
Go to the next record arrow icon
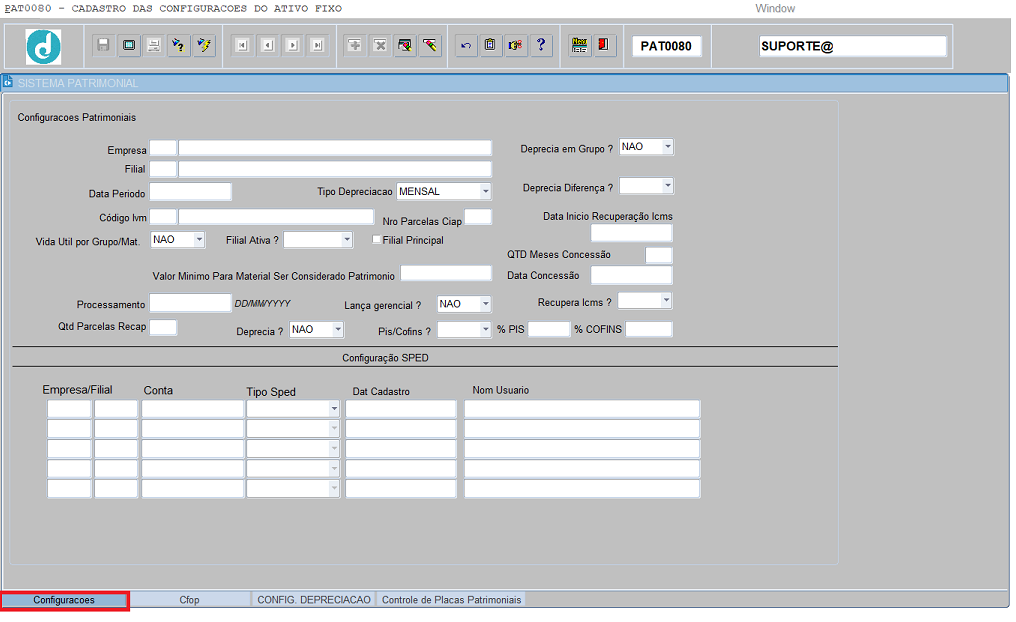click(x=292, y=45)
